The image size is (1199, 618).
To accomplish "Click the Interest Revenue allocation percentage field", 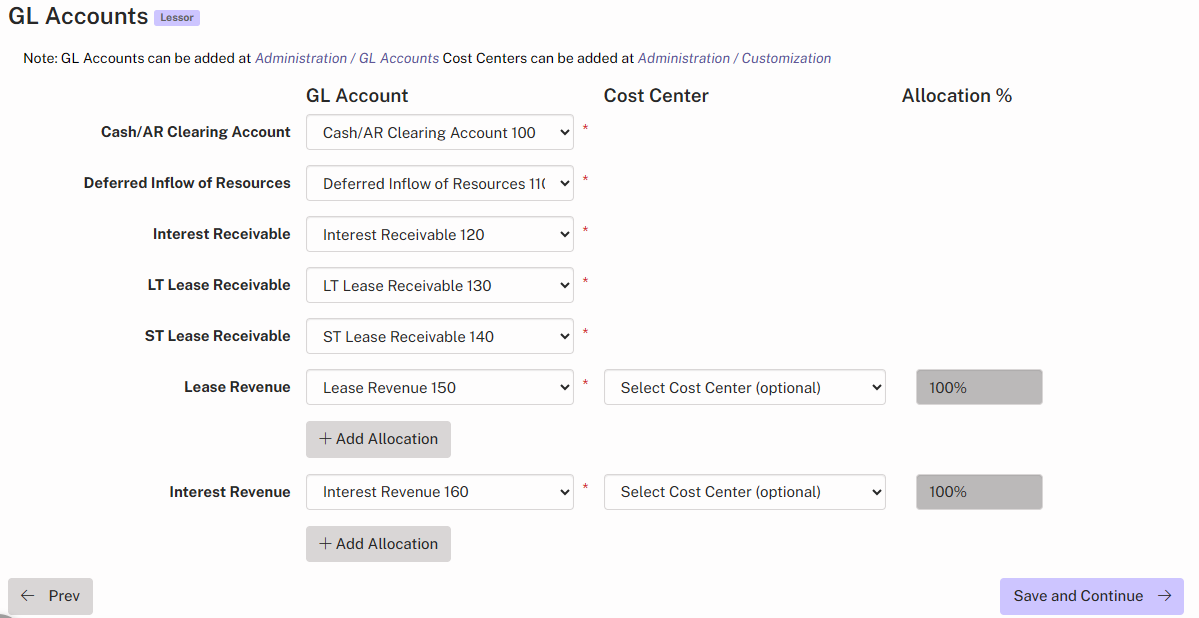I will pyautogui.click(x=978, y=491).
